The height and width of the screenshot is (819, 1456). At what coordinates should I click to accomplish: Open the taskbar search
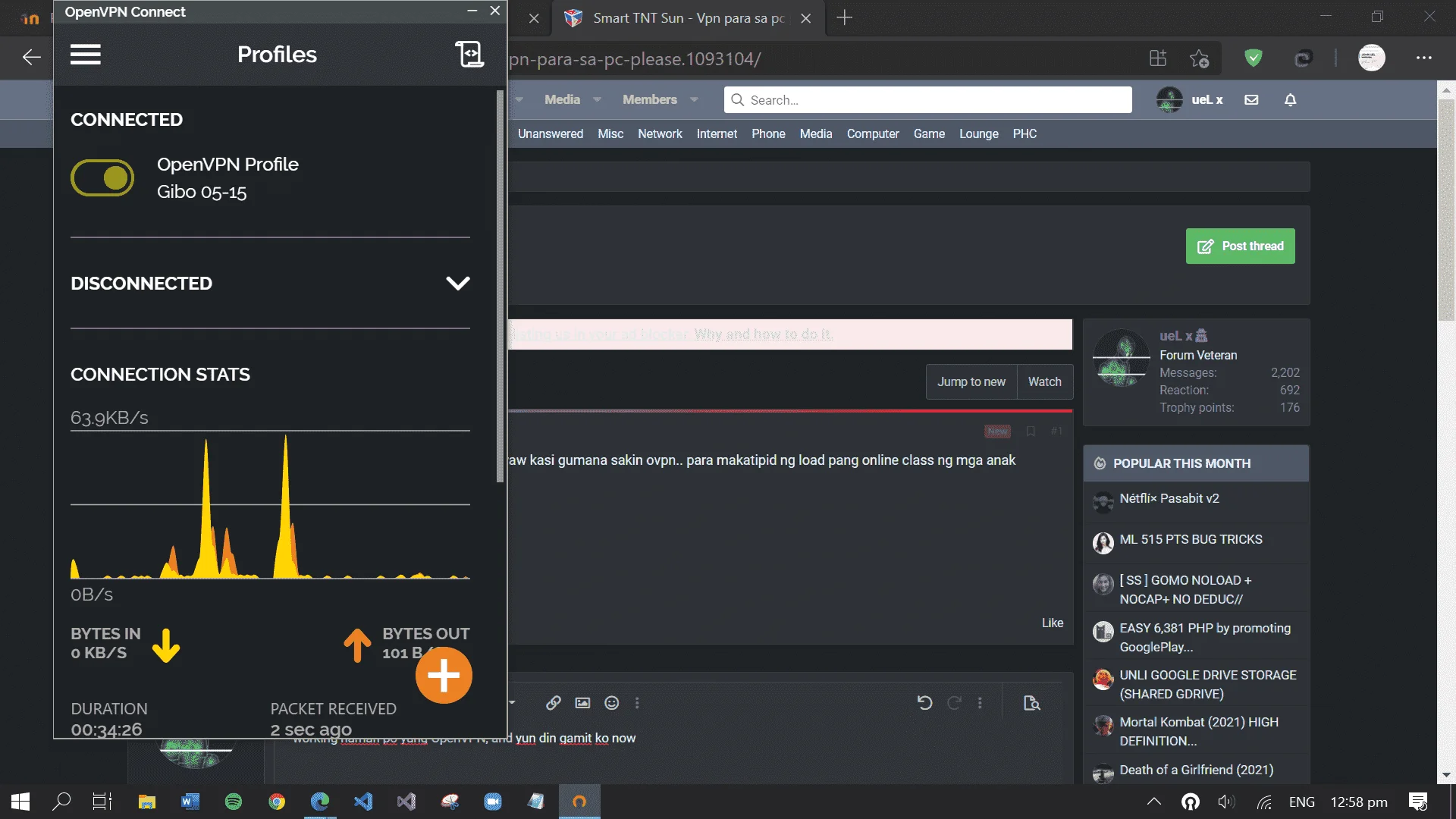pos(61,802)
